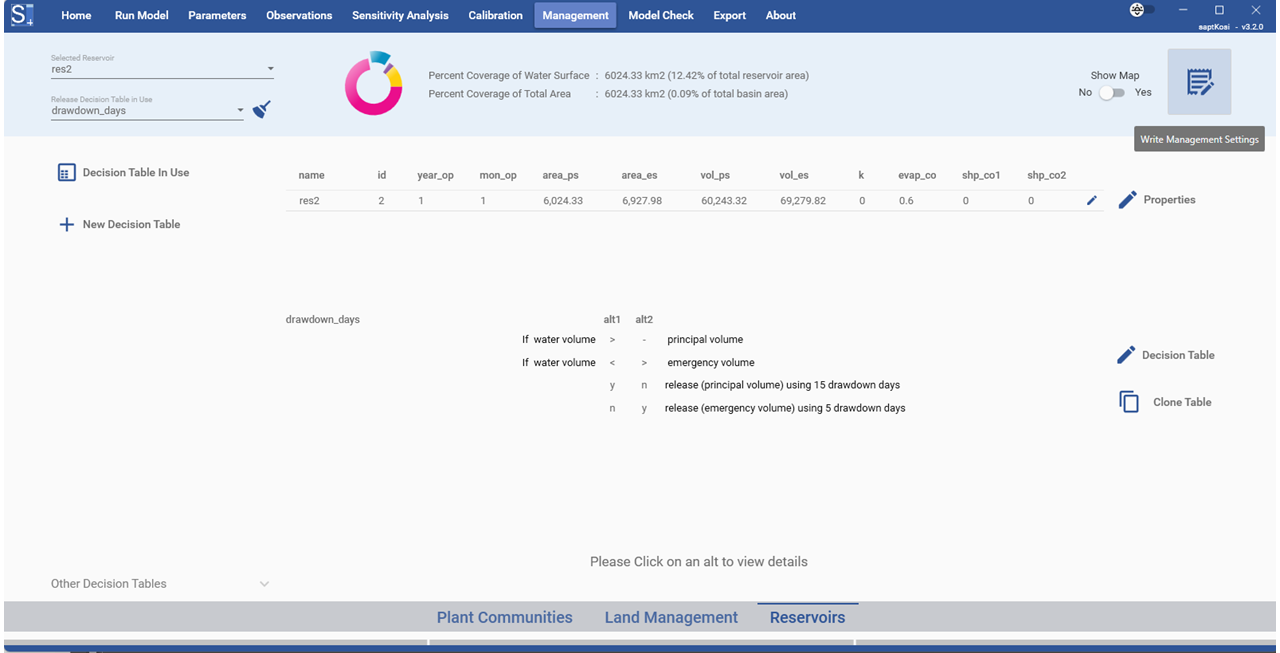
Task: Click the plus icon for New Decision Table
Action: coord(66,225)
